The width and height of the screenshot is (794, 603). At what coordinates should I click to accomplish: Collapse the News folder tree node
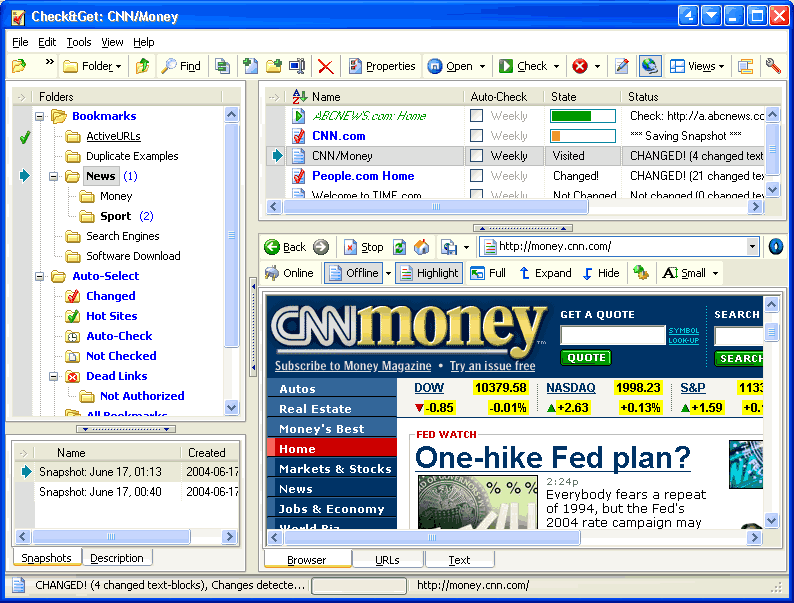[x=54, y=176]
